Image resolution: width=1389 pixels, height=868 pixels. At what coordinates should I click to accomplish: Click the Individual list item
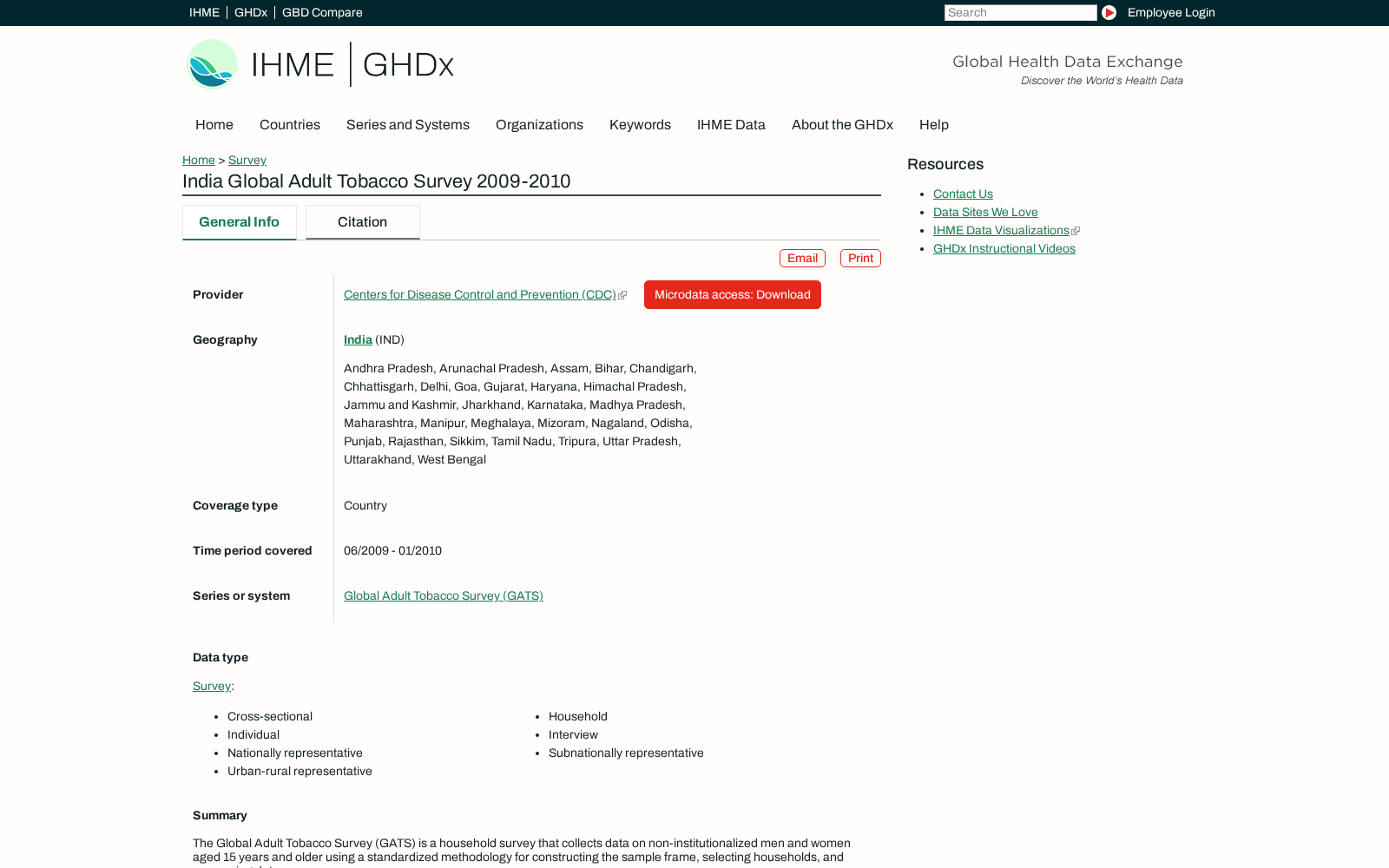tap(253, 735)
